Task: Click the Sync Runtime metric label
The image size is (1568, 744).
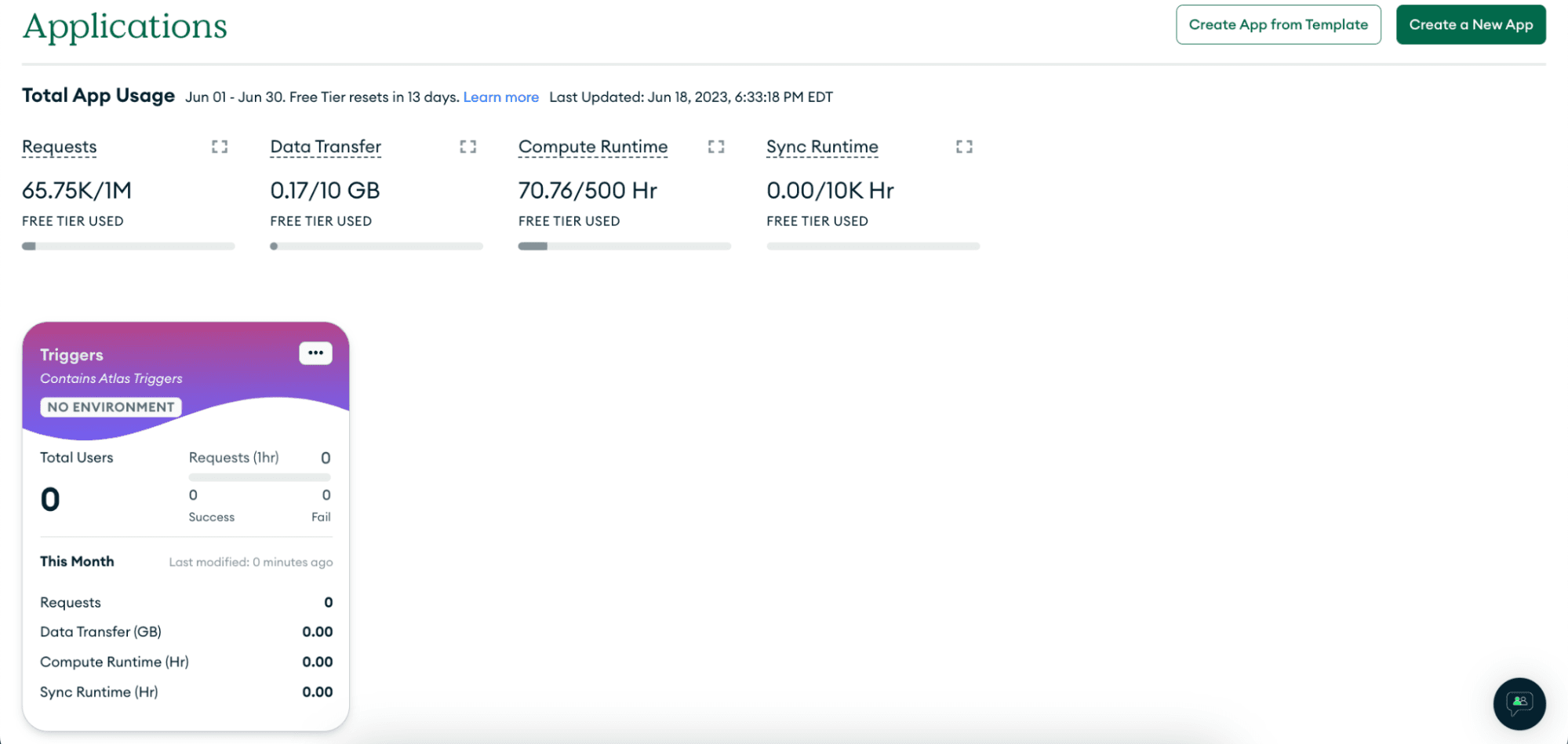Action: coord(822,147)
